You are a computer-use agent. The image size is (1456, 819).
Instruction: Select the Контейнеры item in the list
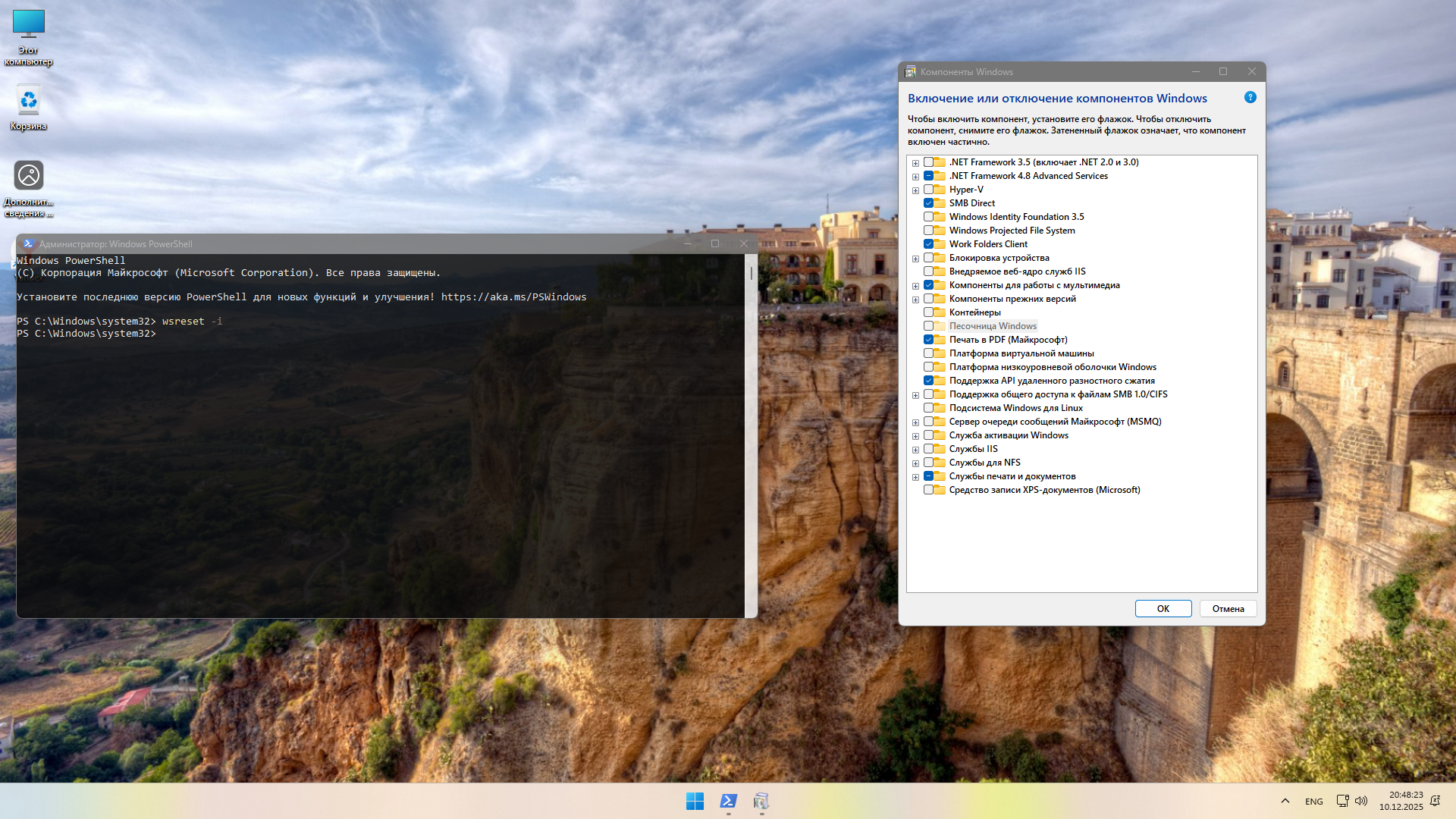point(974,312)
